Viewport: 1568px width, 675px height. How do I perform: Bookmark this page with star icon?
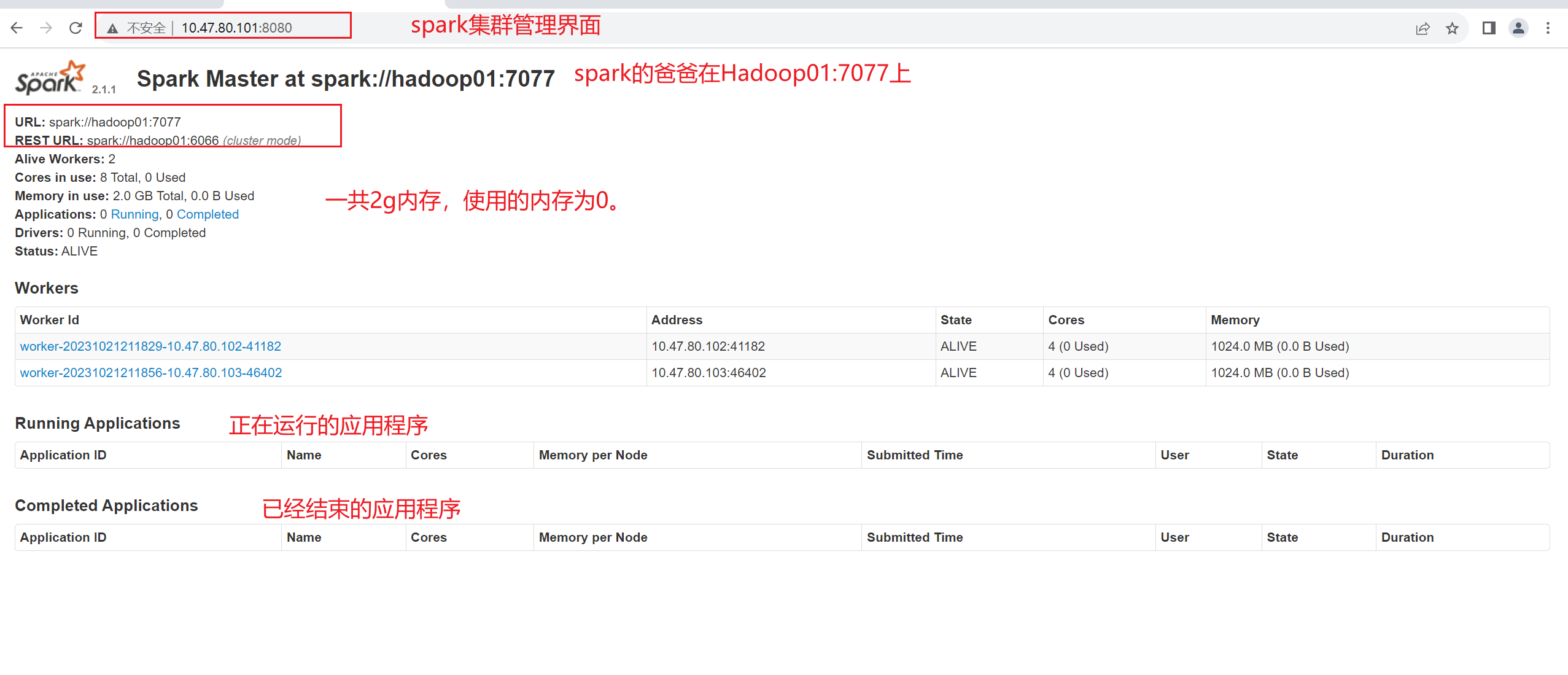click(1452, 28)
